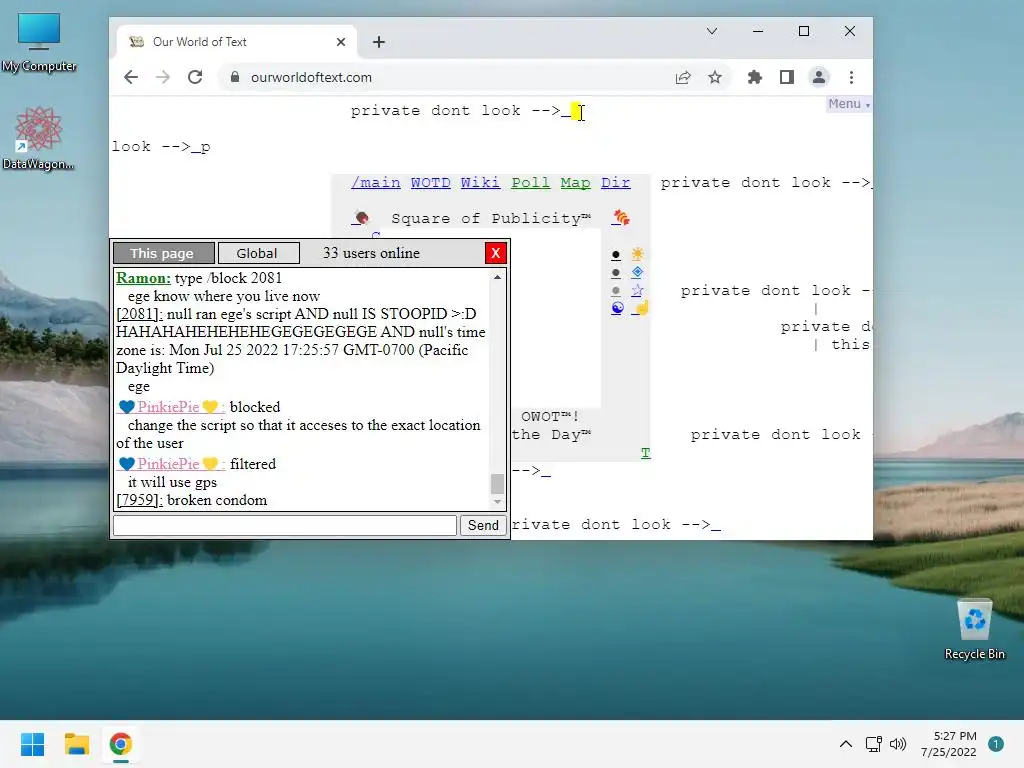Click the Square of Publicity heading text
Viewport: 1024px width, 768px height.
(491, 218)
